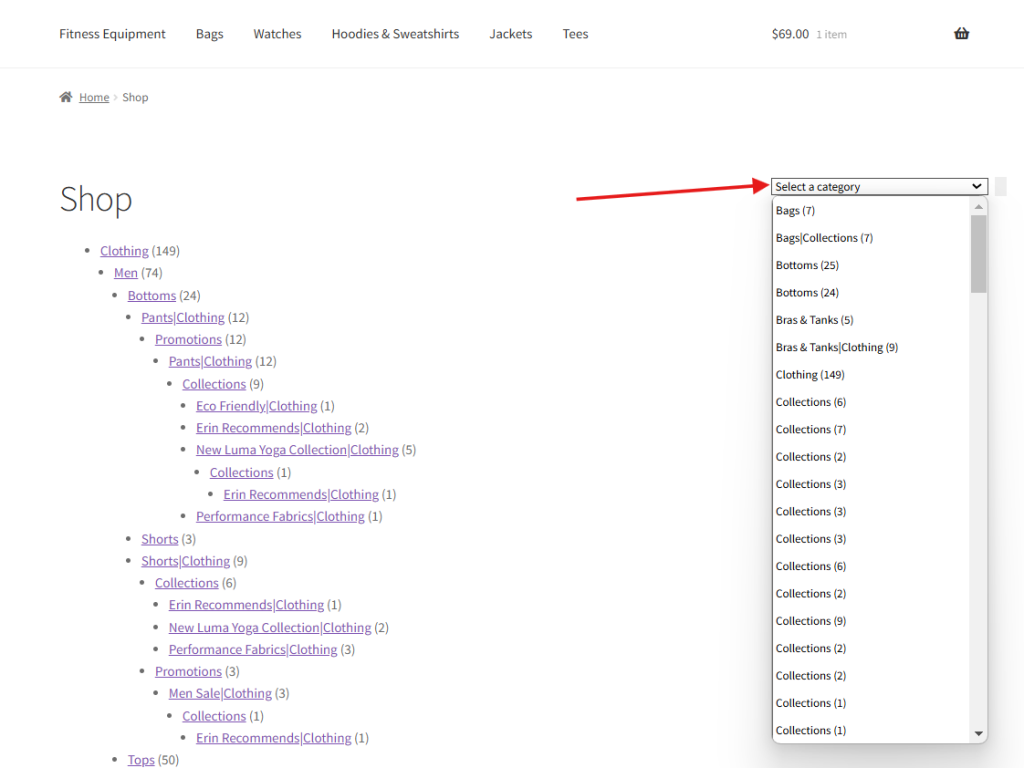
Task: Navigate to Jackets menu item
Action: 510,34
